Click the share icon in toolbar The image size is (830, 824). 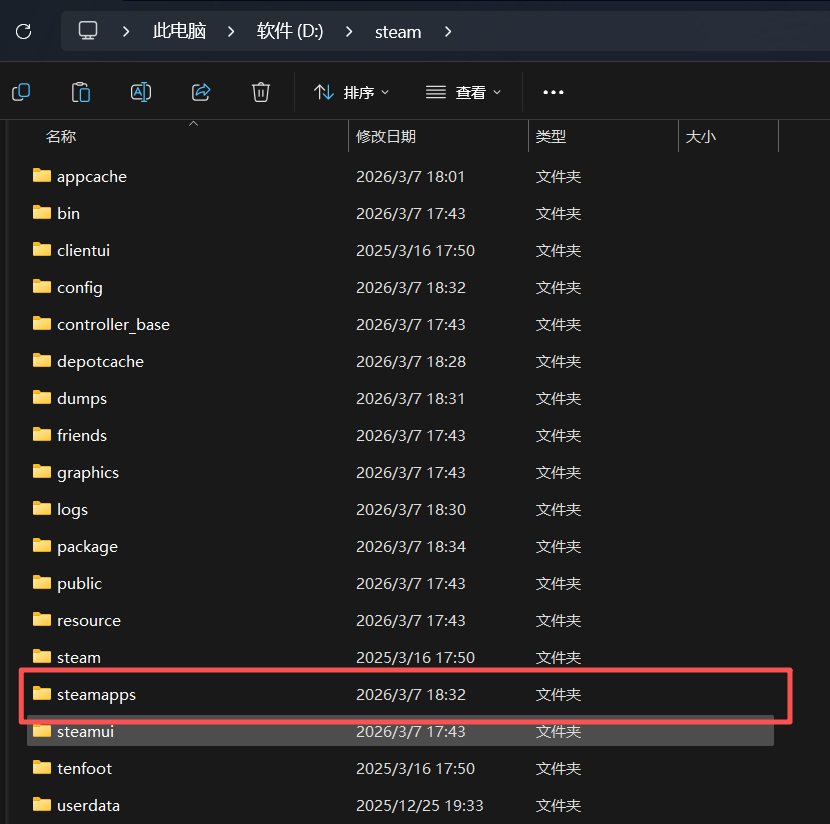(x=201, y=92)
